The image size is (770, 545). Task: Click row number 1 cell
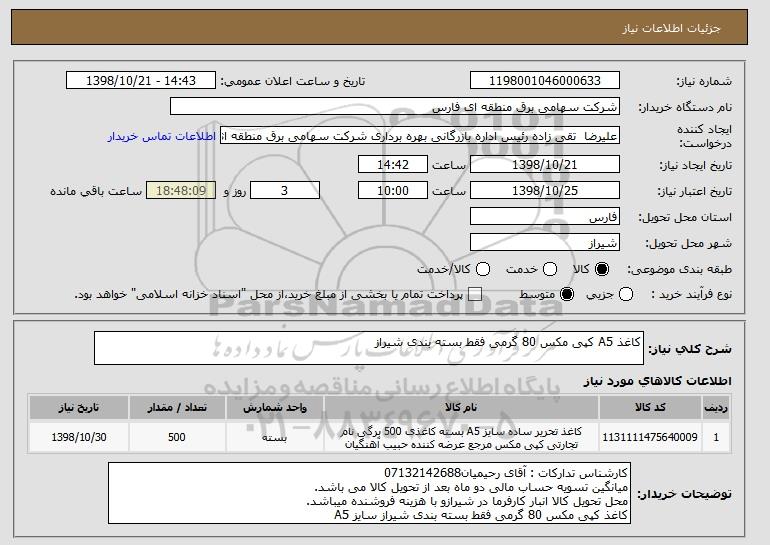tap(716, 437)
